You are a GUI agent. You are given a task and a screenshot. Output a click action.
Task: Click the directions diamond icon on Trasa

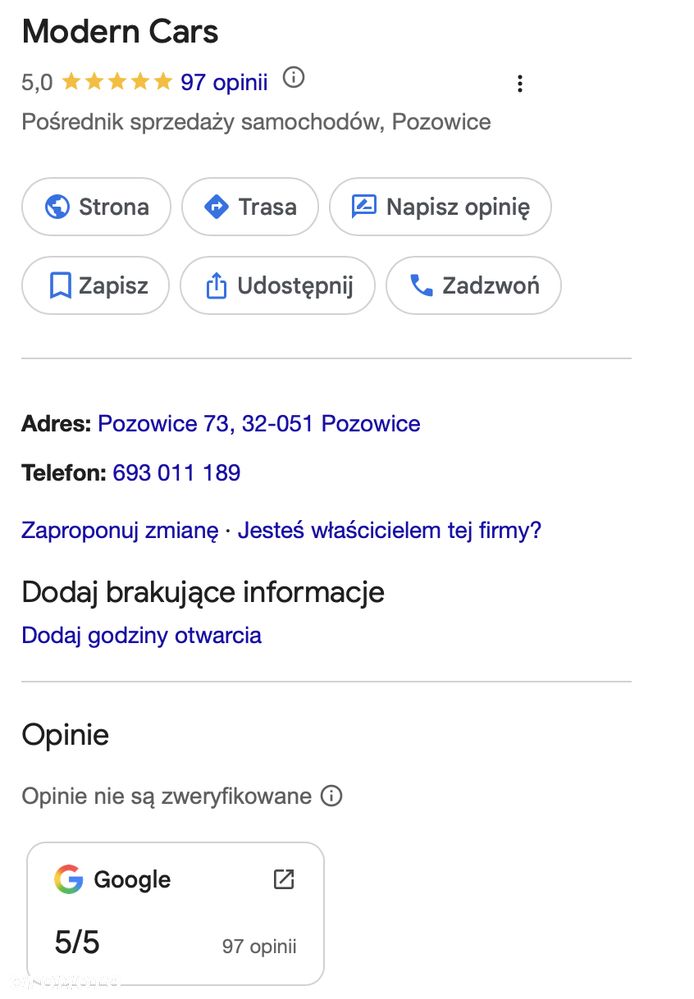pyautogui.click(x=216, y=207)
